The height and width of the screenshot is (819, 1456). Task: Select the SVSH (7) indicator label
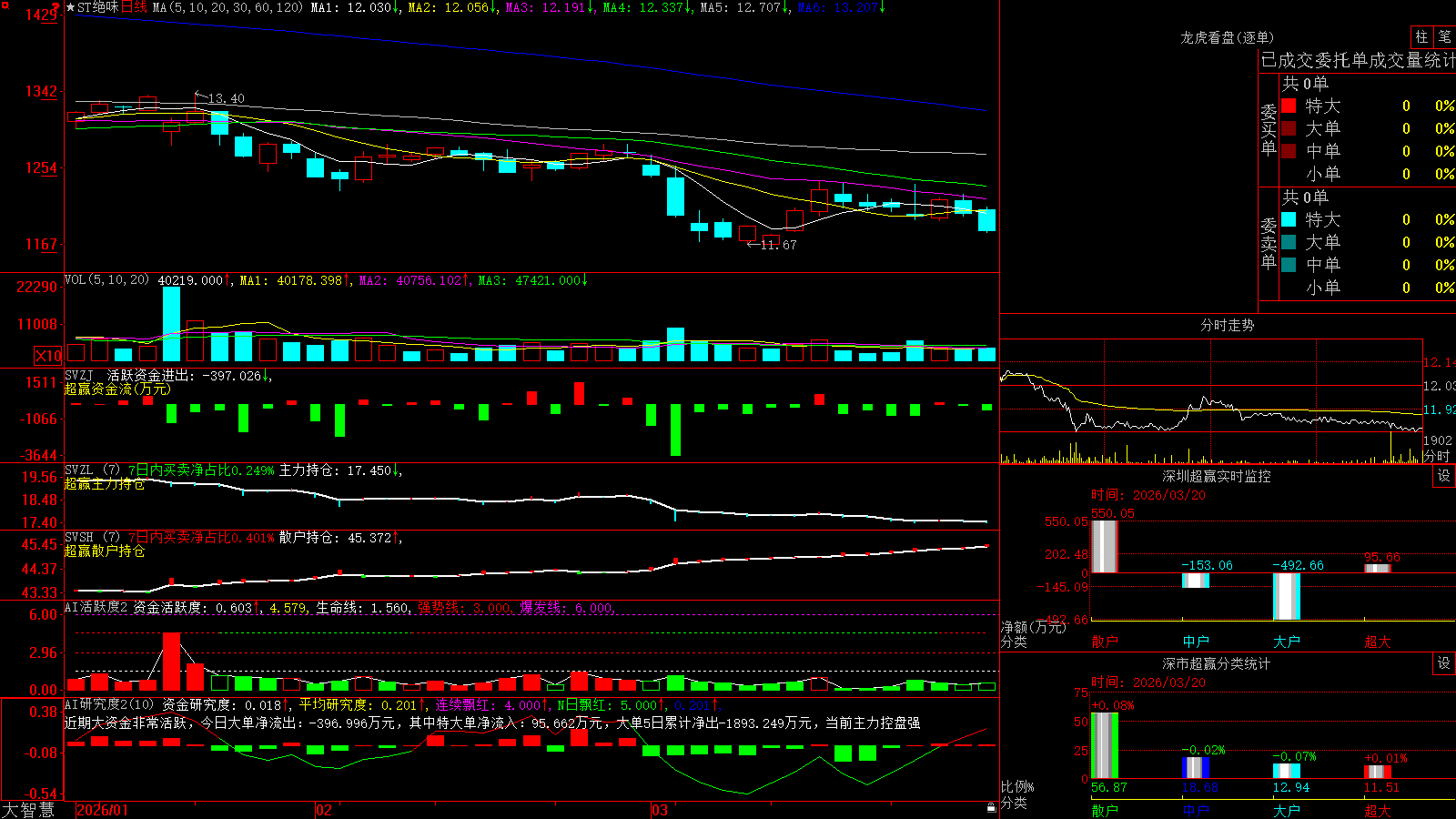click(92, 538)
